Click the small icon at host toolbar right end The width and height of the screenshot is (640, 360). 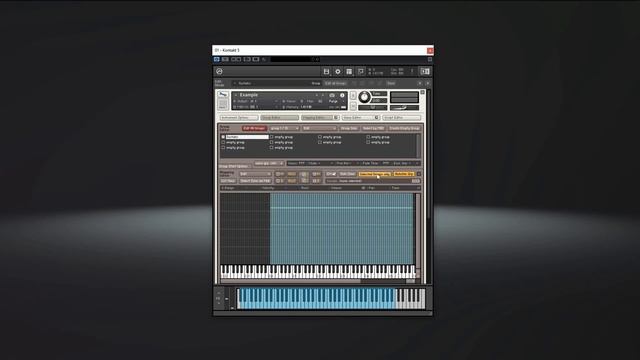(430, 59)
